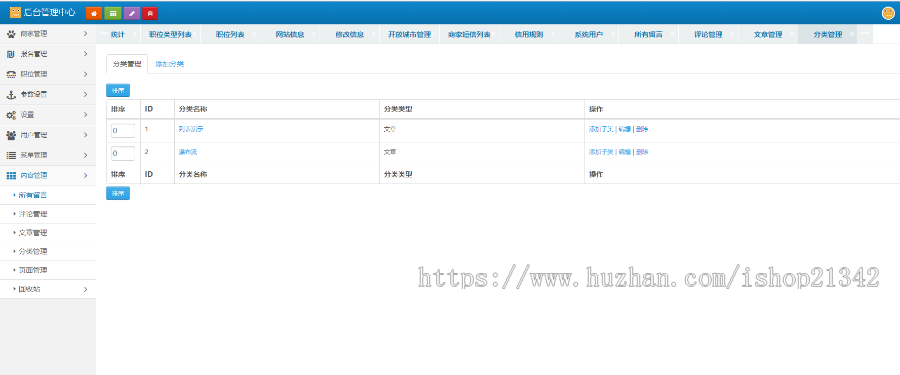Click the gears icon beside 设置
The width and height of the screenshot is (900, 375).
11,115
